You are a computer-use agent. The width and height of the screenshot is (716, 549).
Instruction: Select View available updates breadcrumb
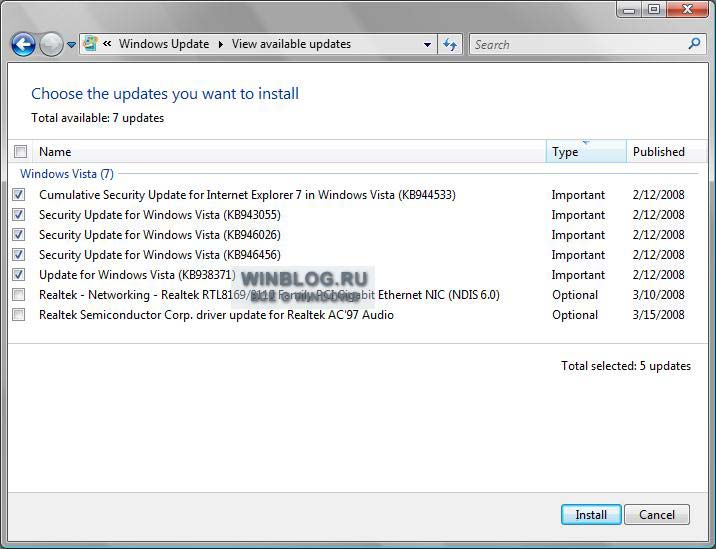(x=291, y=44)
